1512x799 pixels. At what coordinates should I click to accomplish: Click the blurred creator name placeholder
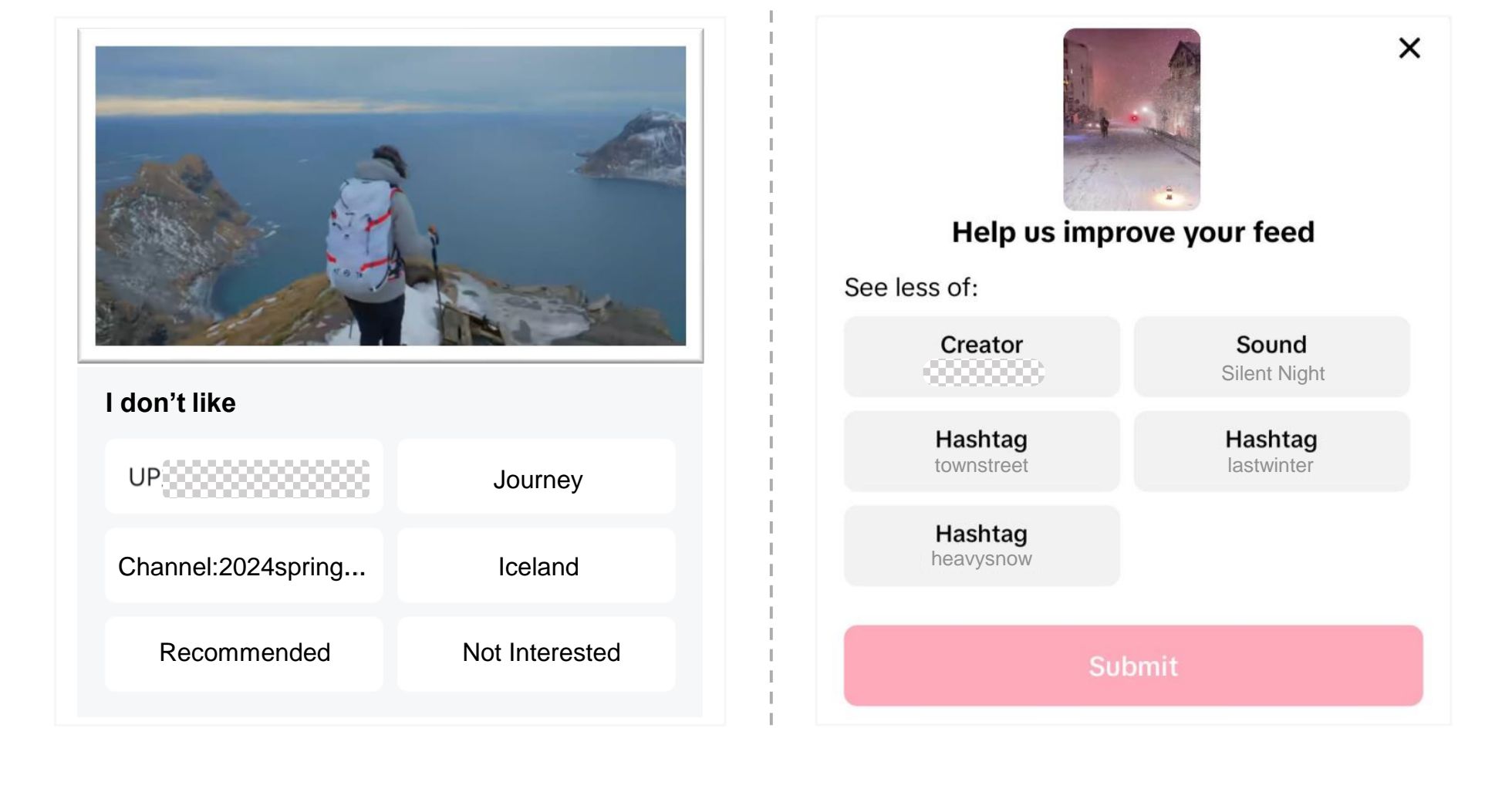[x=984, y=373]
